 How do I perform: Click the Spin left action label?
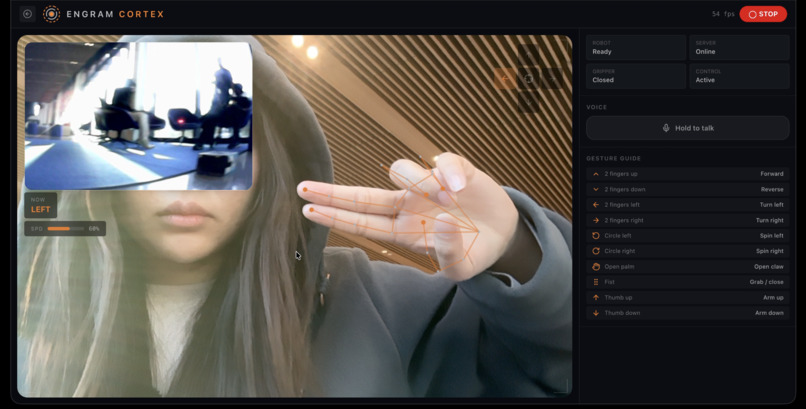(772, 236)
